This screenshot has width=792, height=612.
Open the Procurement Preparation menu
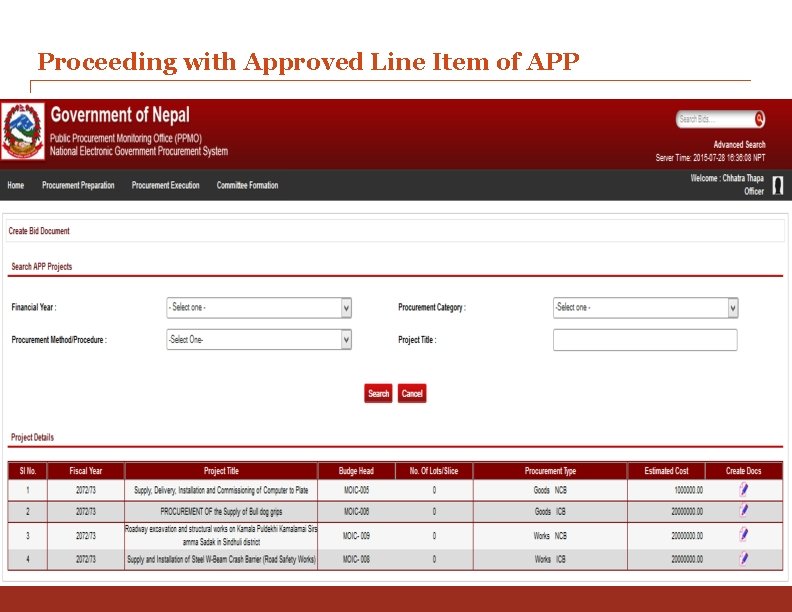[78, 185]
